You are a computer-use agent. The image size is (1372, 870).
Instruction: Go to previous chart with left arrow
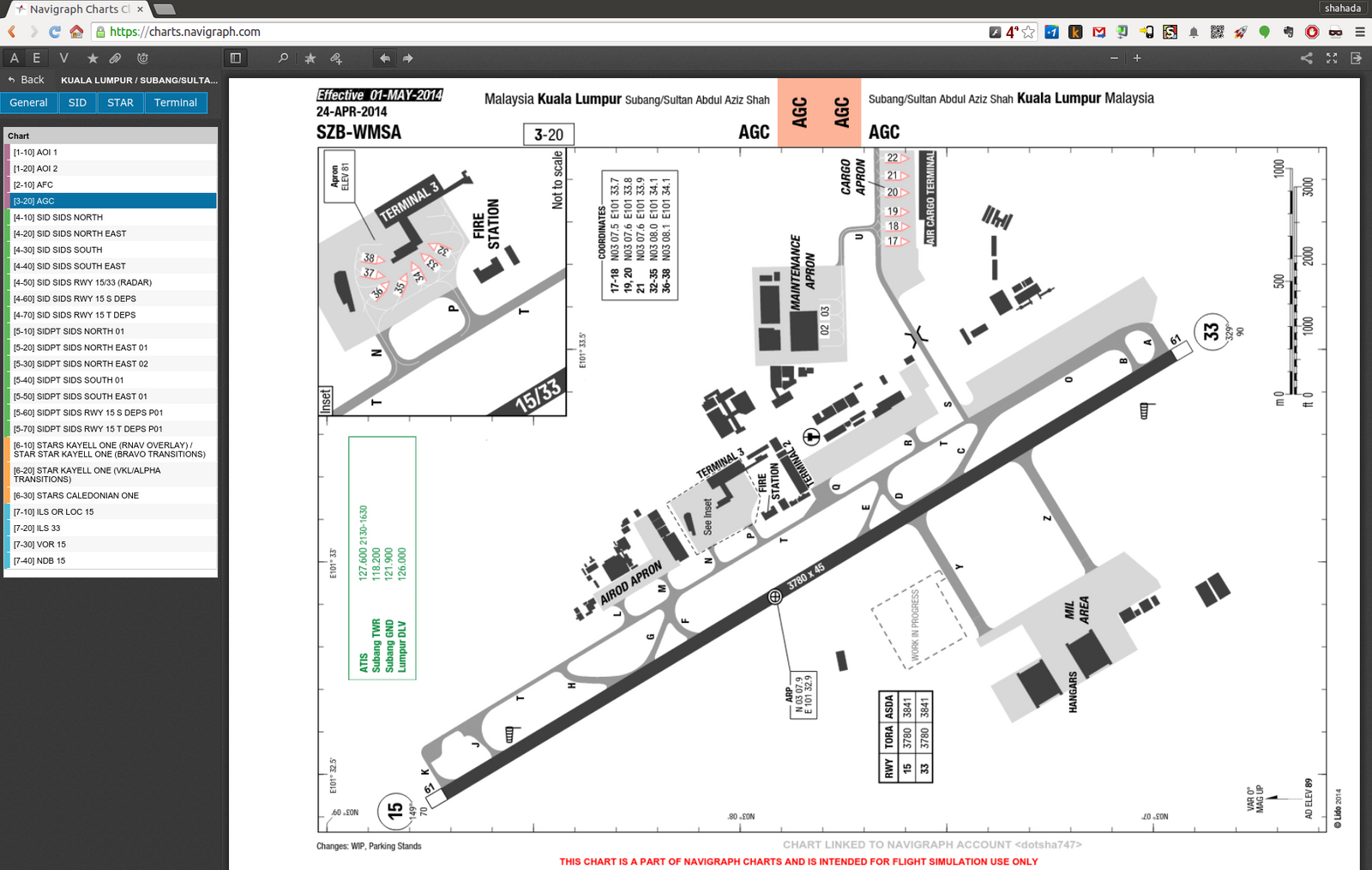click(x=385, y=58)
